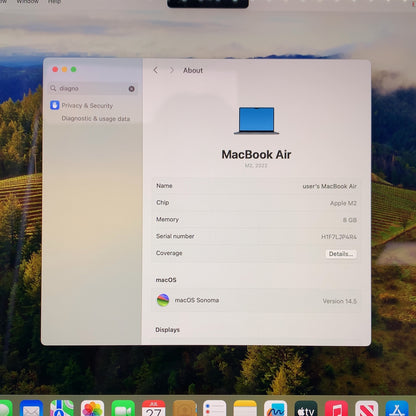Click the blue MacBook Air illustration

tap(256, 121)
